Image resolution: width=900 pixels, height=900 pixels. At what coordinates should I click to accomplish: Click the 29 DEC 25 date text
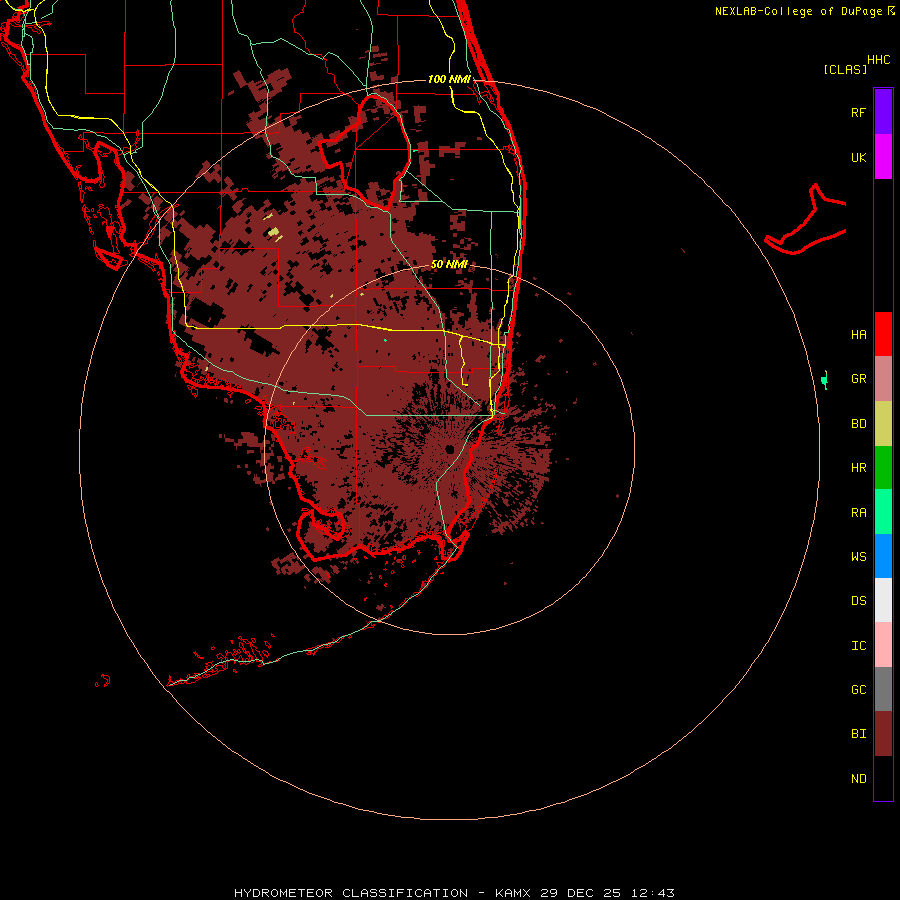pos(582,893)
